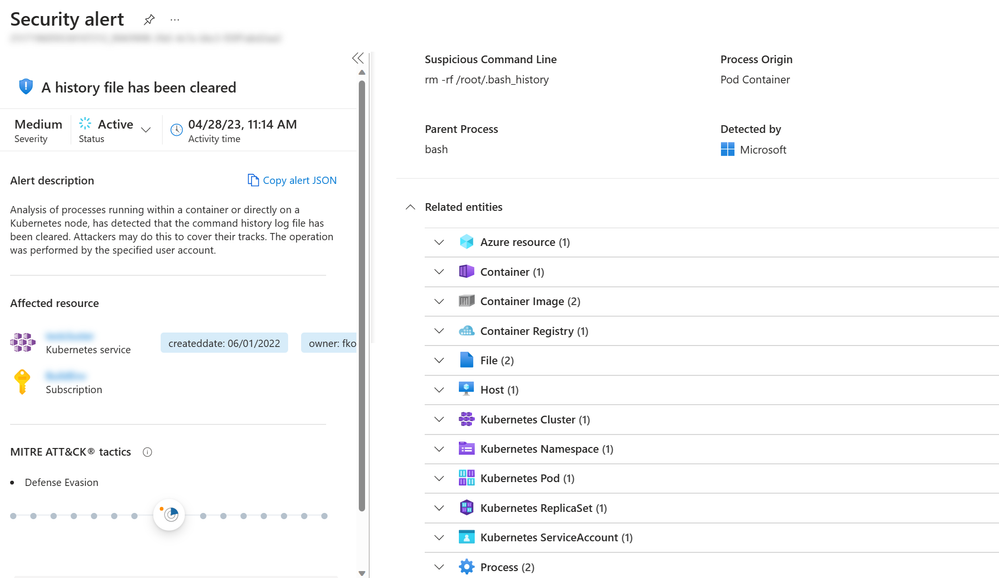Expand the Container Image entity row

439,301
